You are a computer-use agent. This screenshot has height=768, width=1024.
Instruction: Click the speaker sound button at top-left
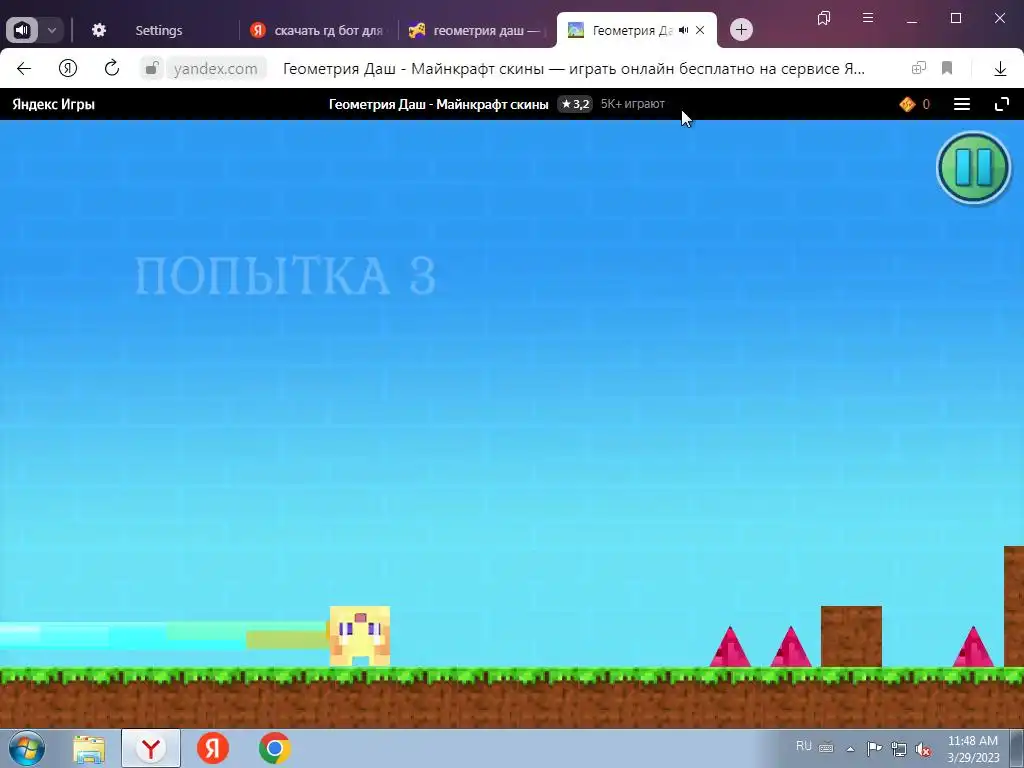[x=22, y=30]
